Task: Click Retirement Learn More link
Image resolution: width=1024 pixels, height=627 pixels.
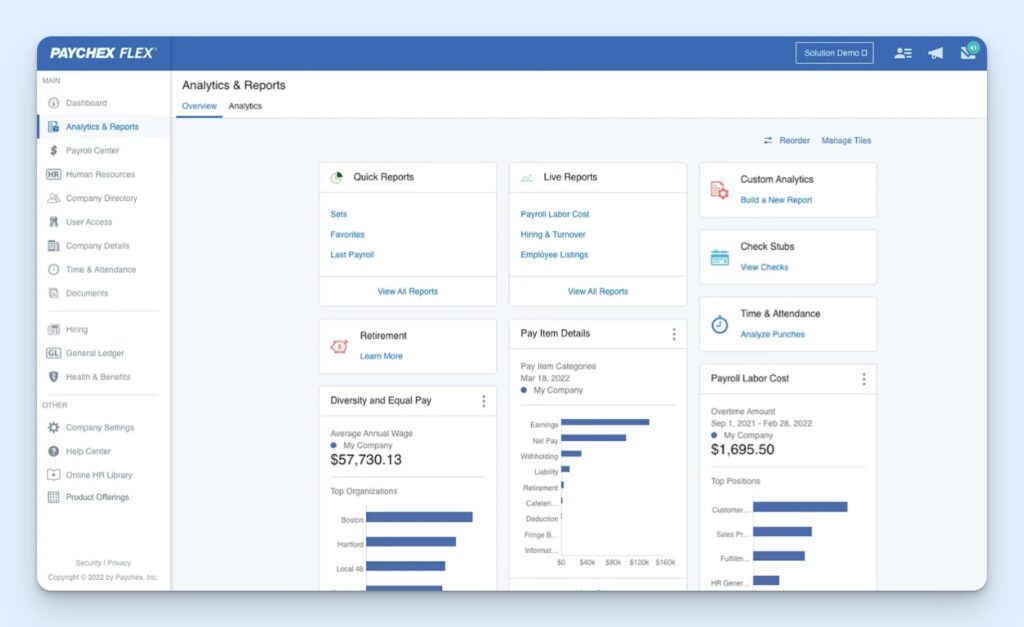Action: (x=381, y=356)
